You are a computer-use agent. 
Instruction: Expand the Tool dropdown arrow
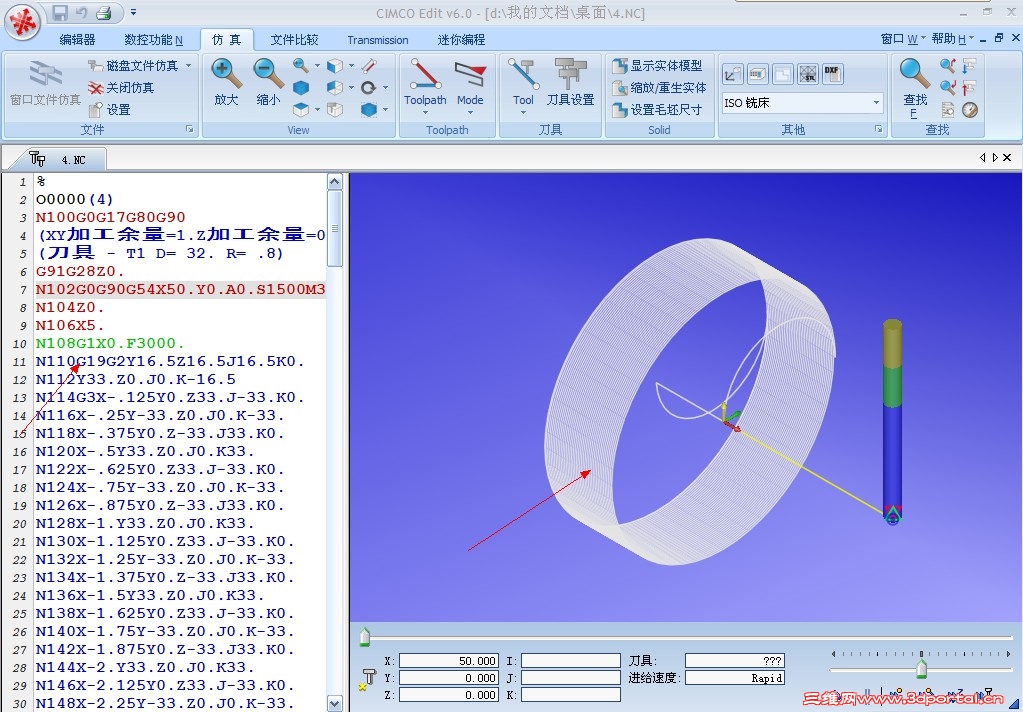(523, 112)
